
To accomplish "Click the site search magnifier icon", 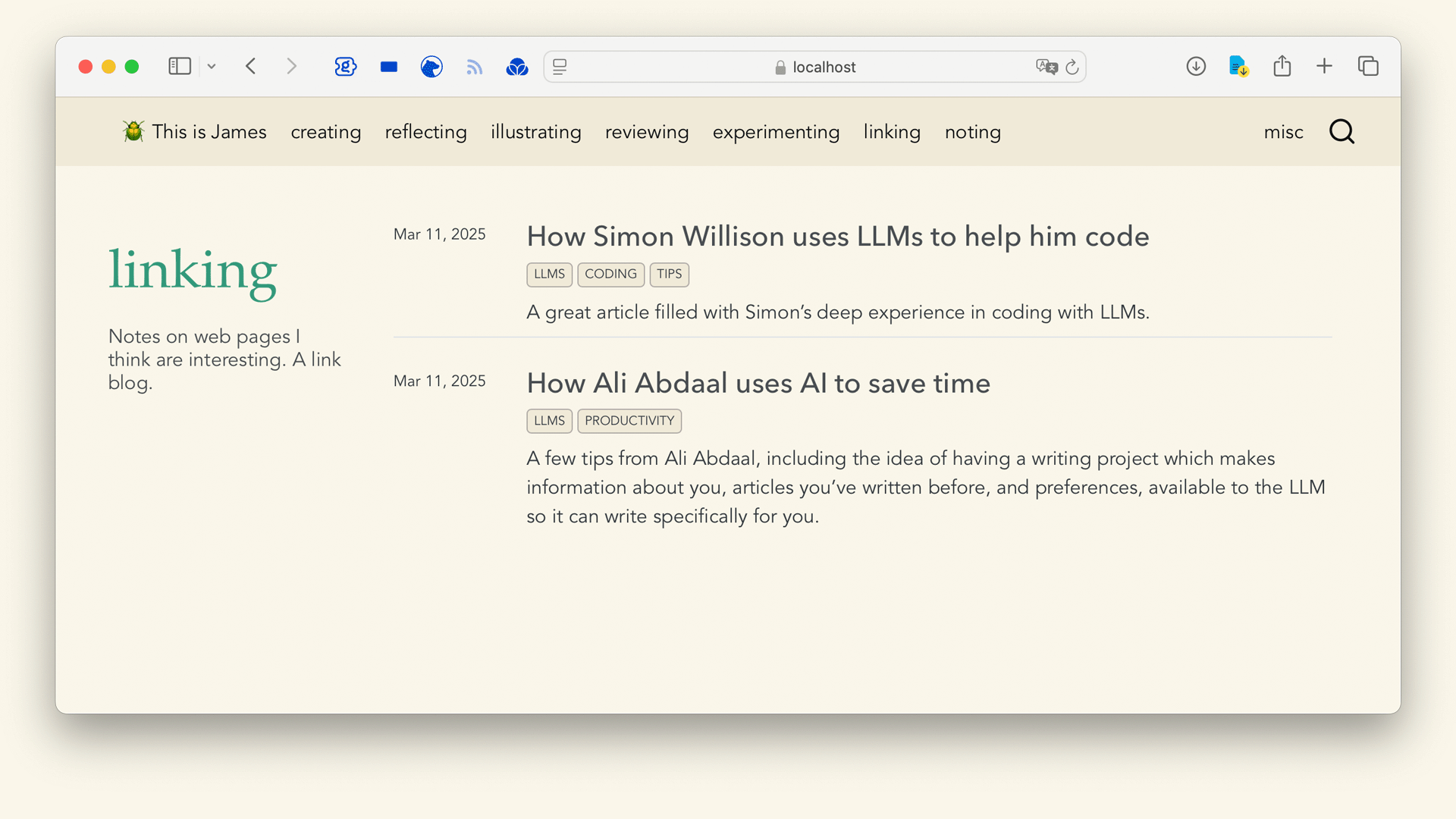I will point(1341,131).
